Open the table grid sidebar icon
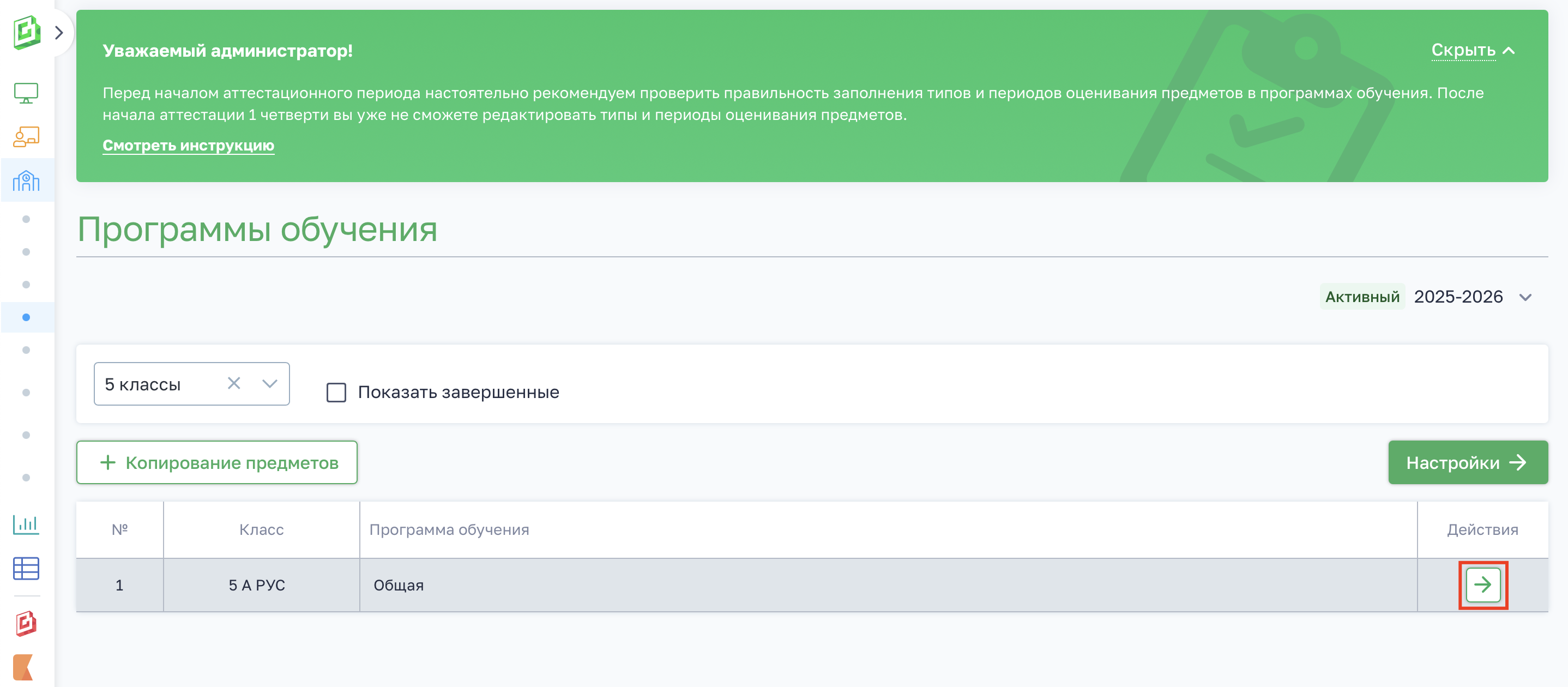The height and width of the screenshot is (687, 1568). tap(26, 568)
